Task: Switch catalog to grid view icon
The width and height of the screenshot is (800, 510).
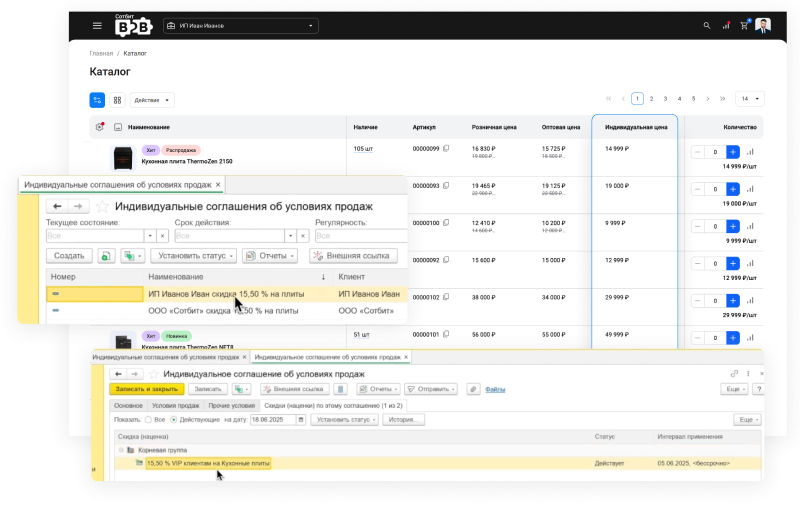Action: click(117, 100)
